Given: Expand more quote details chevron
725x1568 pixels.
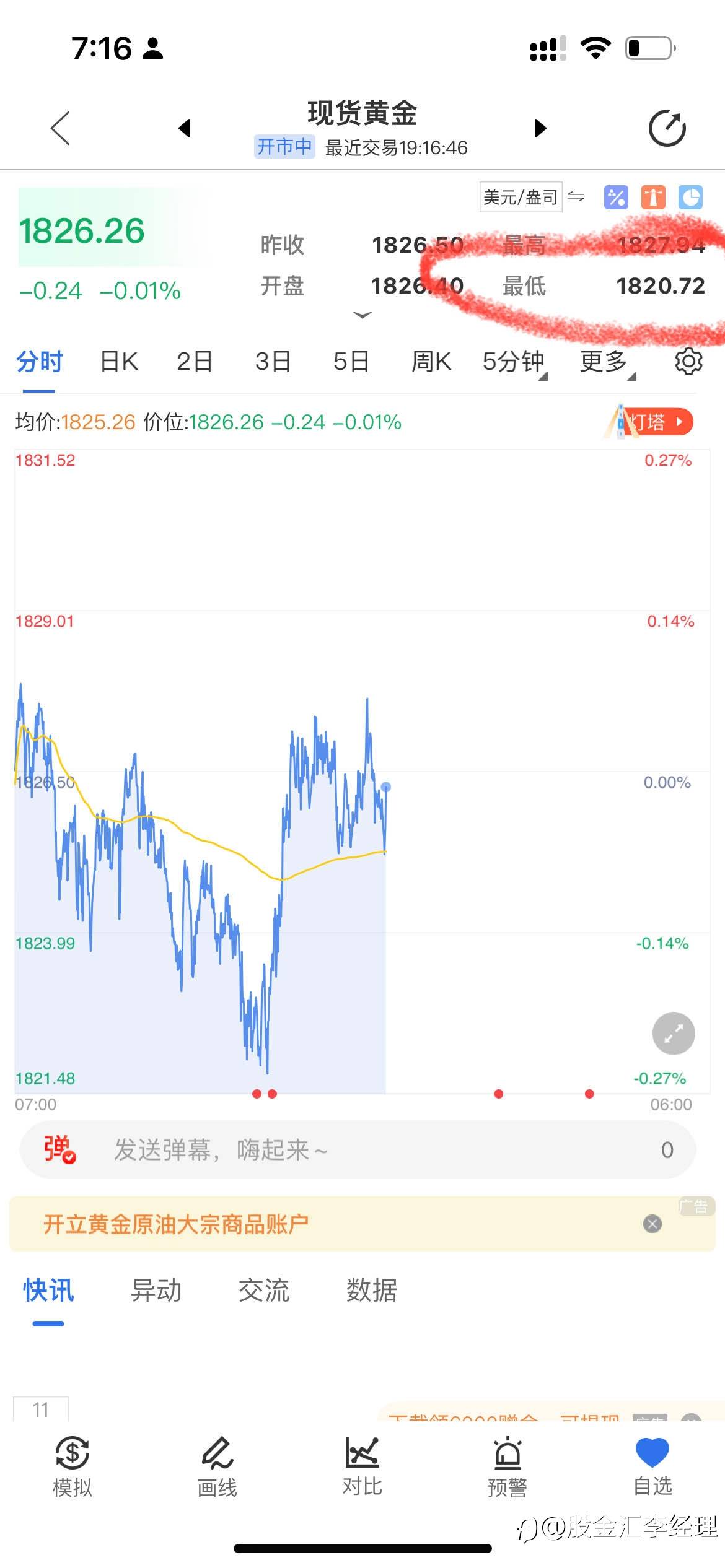Looking at the screenshot, I should 362,315.
